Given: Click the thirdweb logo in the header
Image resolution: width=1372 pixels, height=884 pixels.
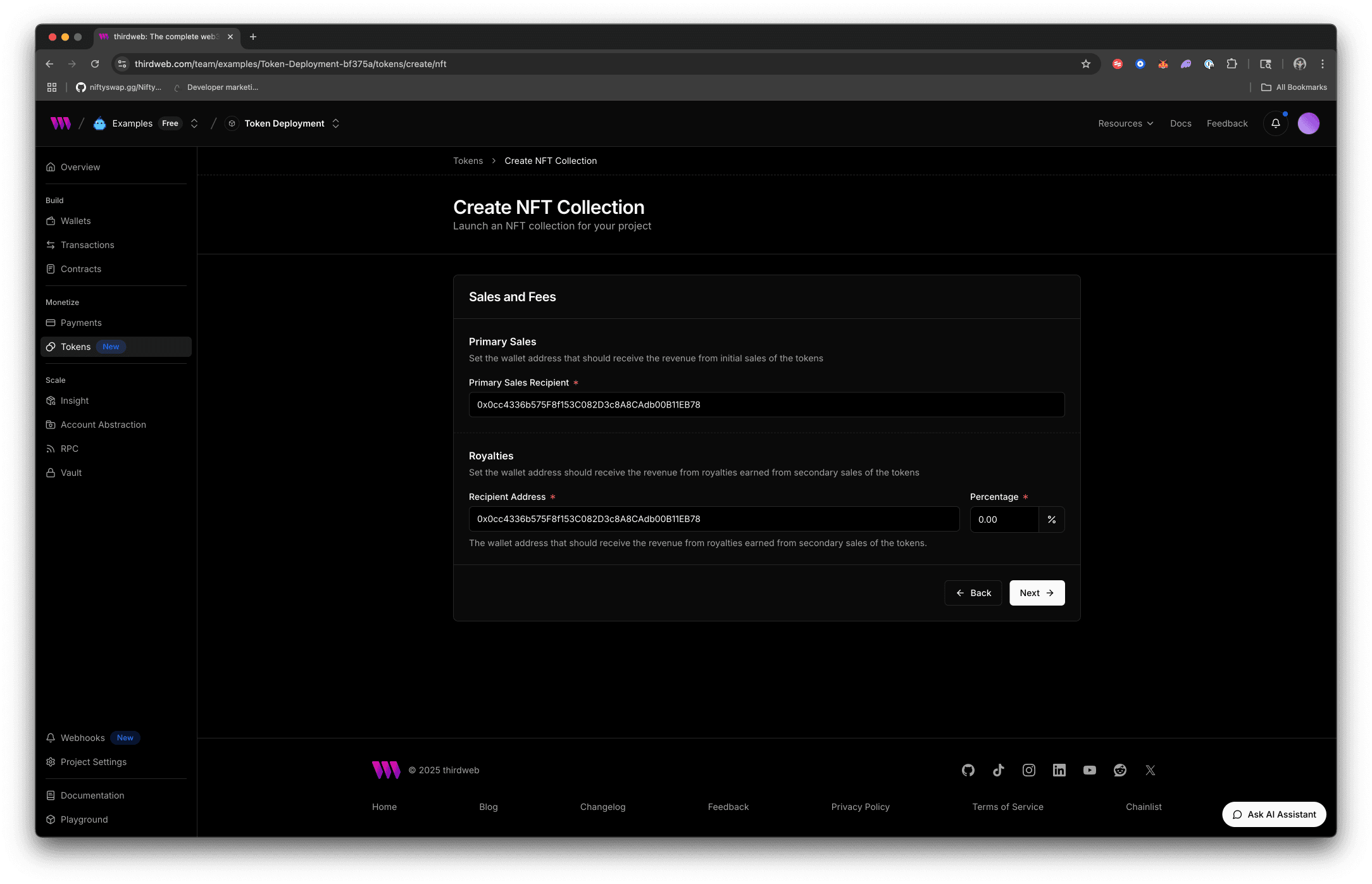Looking at the screenshot, I should tap(59, 123).
